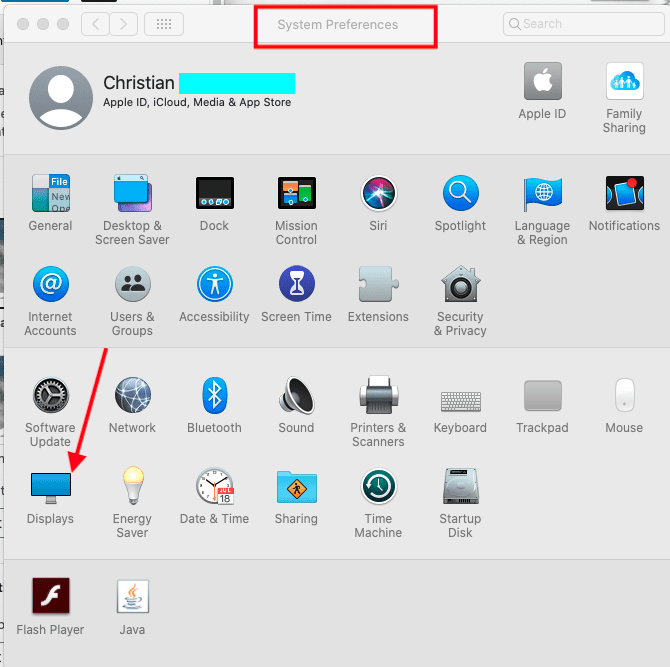This screenshot has width=670, height=667.
Task: Open the Accessibility preferences
Action: 214,286
